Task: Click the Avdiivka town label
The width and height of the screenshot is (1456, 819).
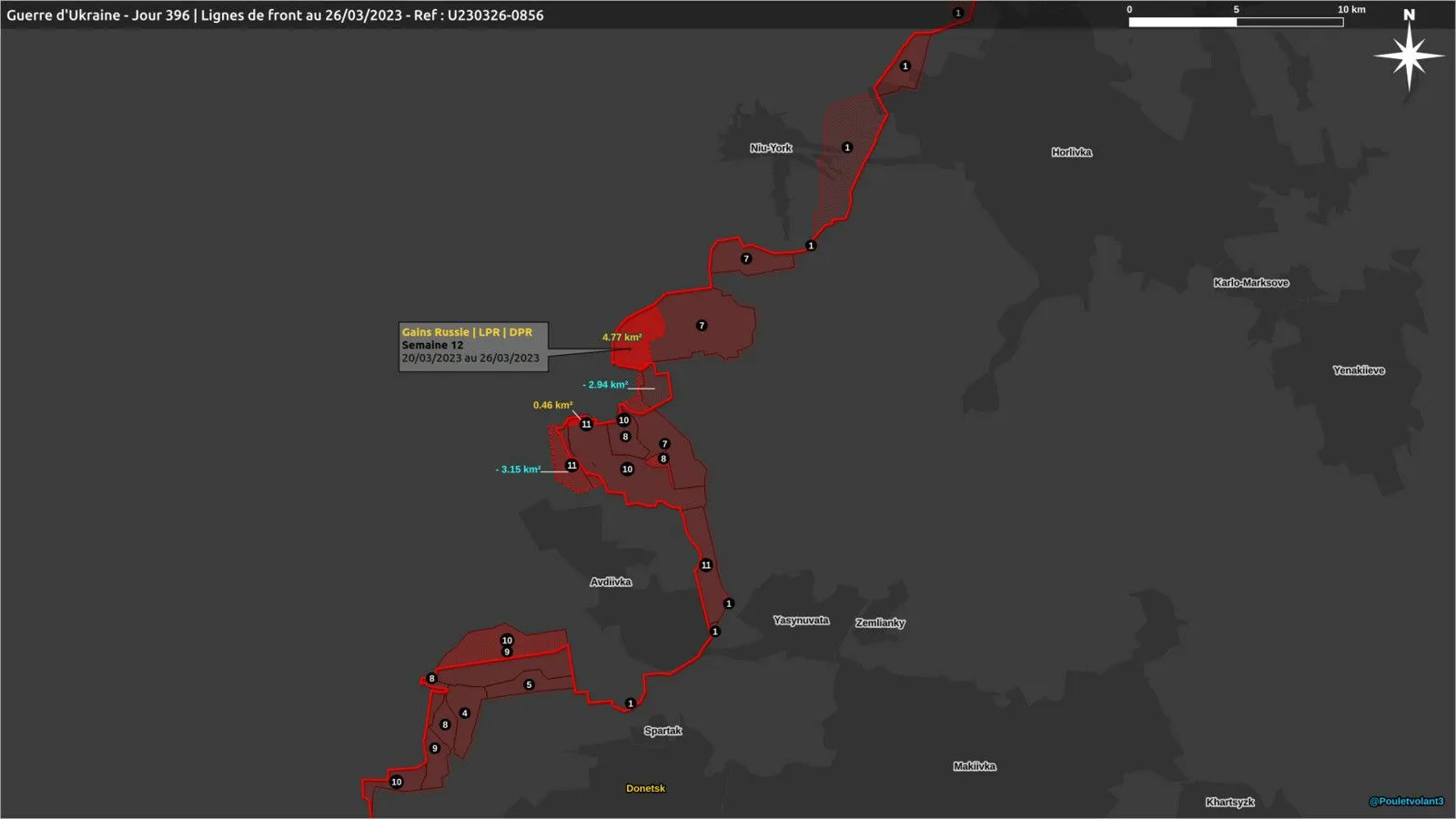Action: coord(611,581)
